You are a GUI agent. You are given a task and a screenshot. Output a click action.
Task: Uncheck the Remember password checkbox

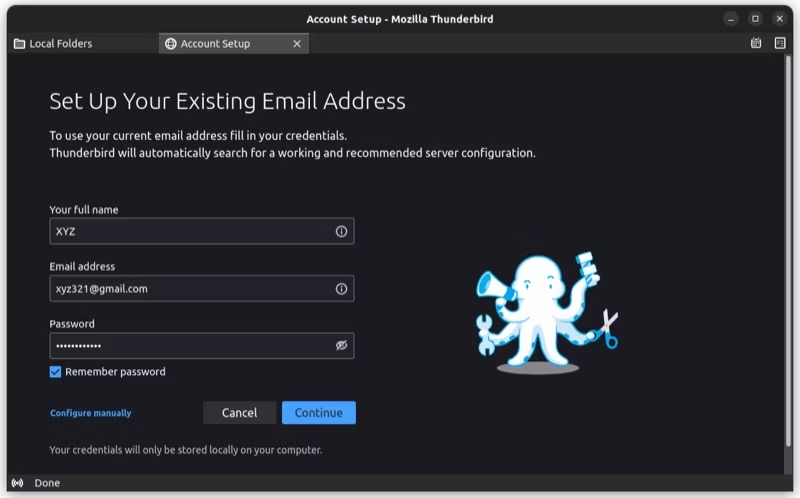point(55,372)
